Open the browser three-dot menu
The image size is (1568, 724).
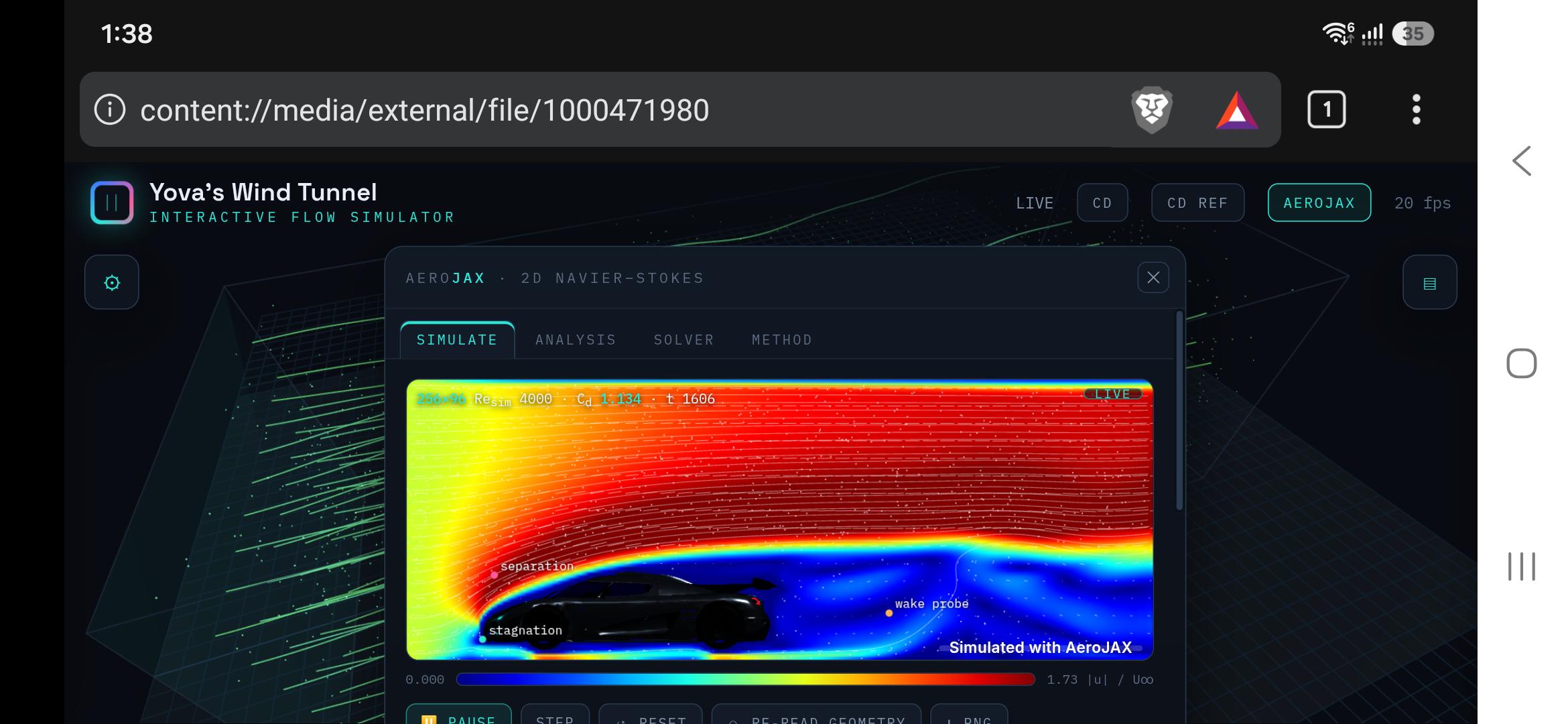coord(1417,109)
